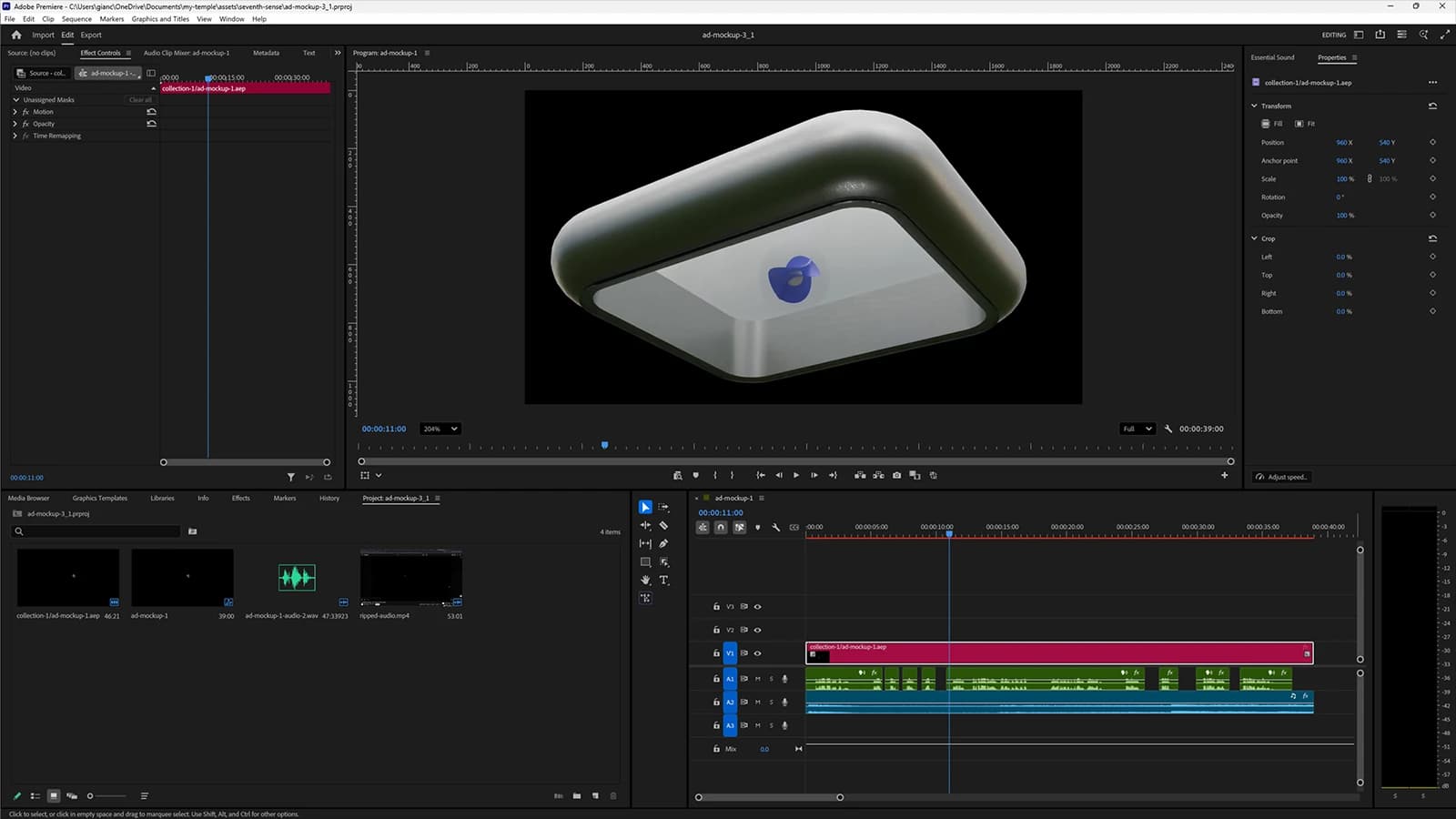The image size is (1456, 819).
Task: Select the ripped-audio.mp4 thumbnail
Action: [411, 578]
